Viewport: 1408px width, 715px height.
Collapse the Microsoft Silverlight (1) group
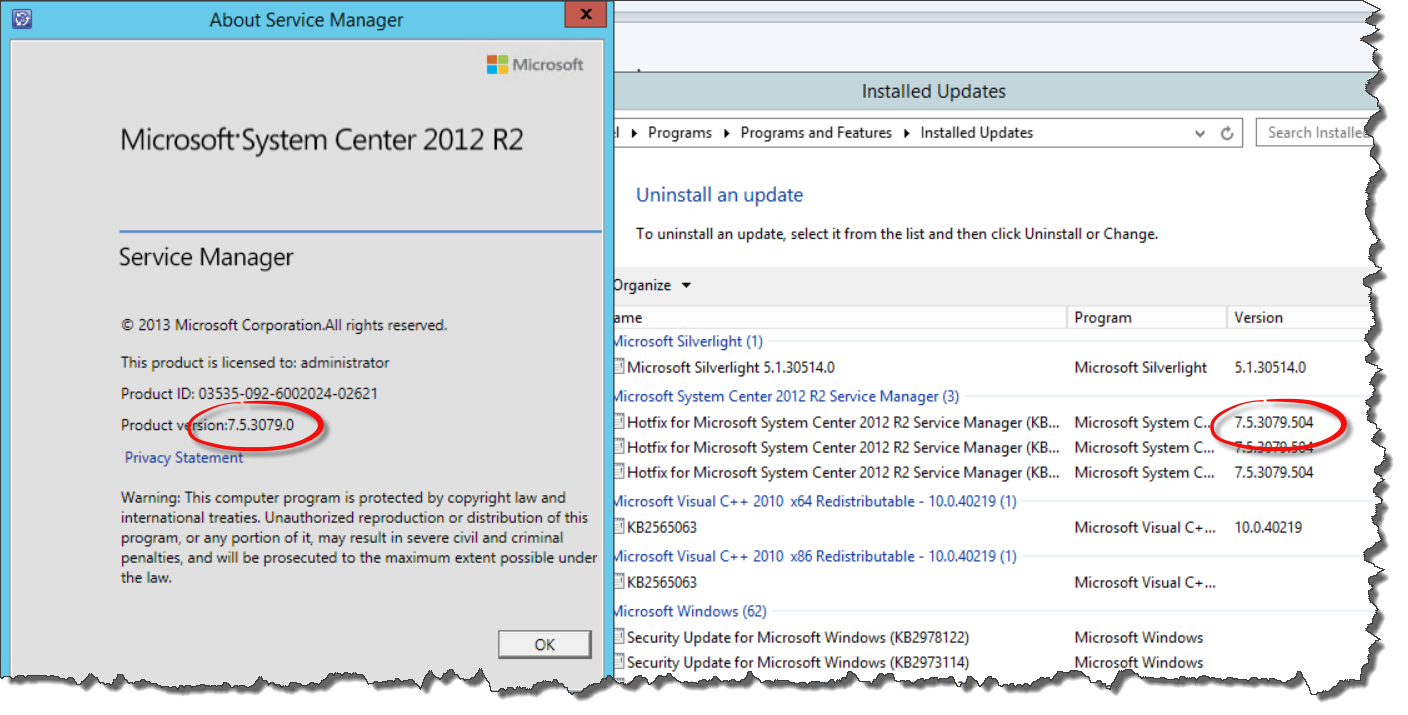(x=687, y=341)
